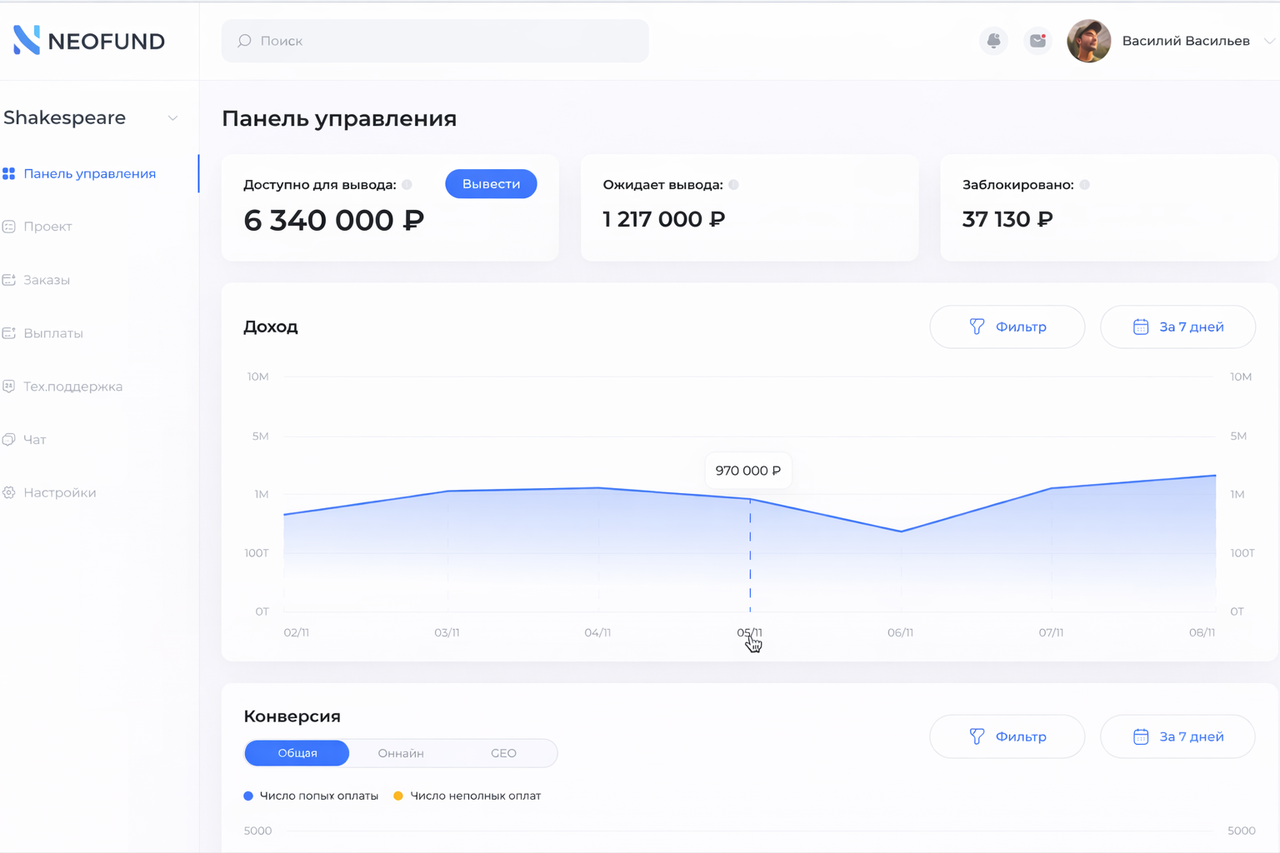Viewport: 1280px width, 853px height.
Task: Open the За 7 дней period selector
Action: pyautogui.click(x=1178, y=326)
